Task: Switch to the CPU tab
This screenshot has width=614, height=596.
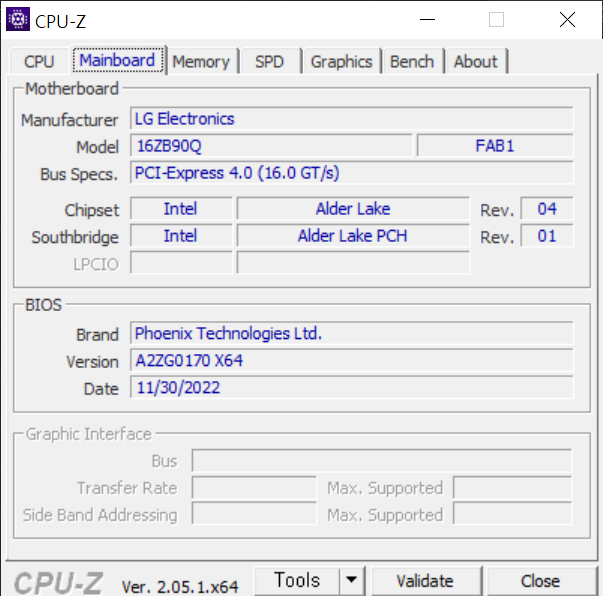Action: pyautogui.click(x=39, y=61)
